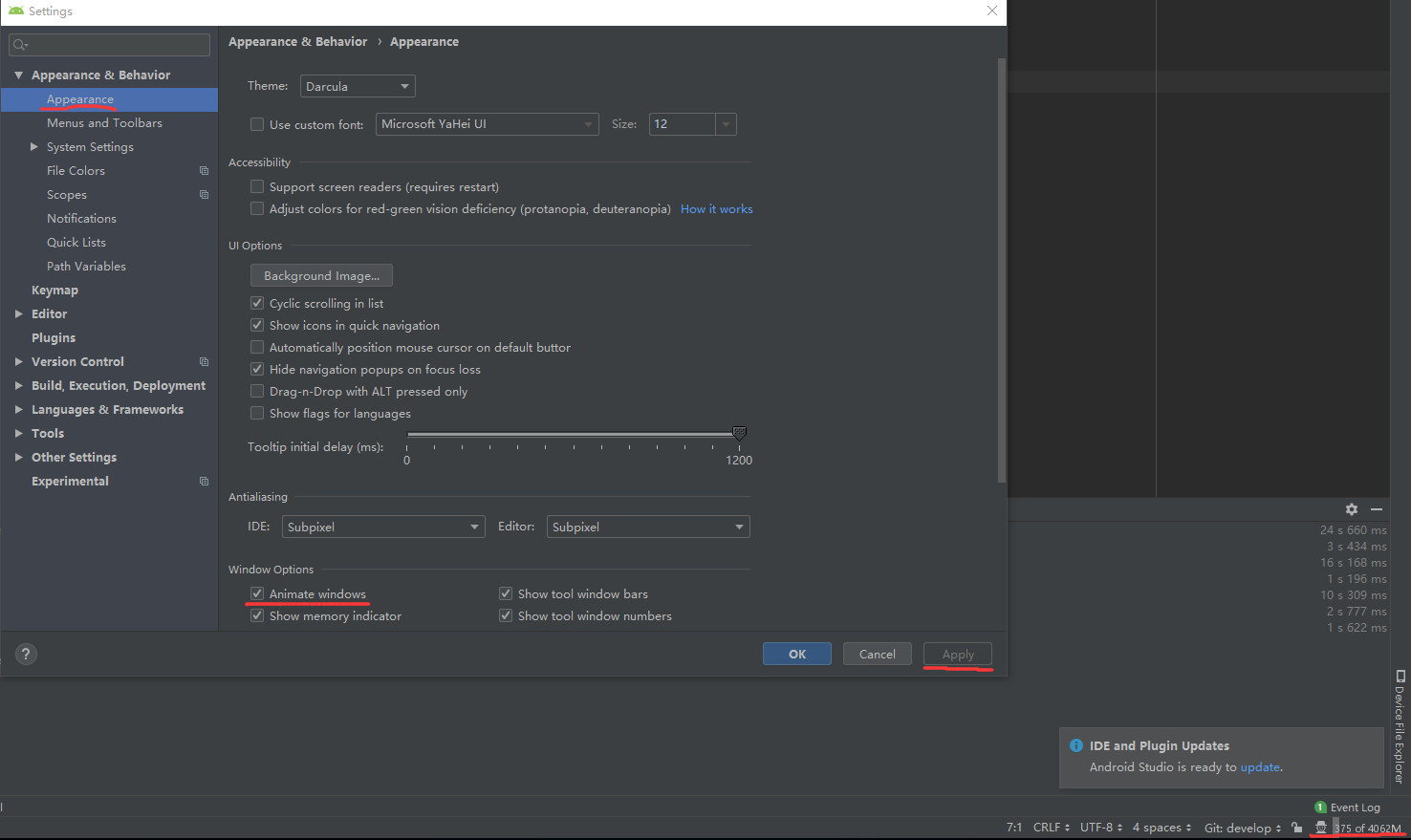This screenshot has width=1411, height=840.
Task: Open the IDE antialiasing dropdown
Action: 383,527
